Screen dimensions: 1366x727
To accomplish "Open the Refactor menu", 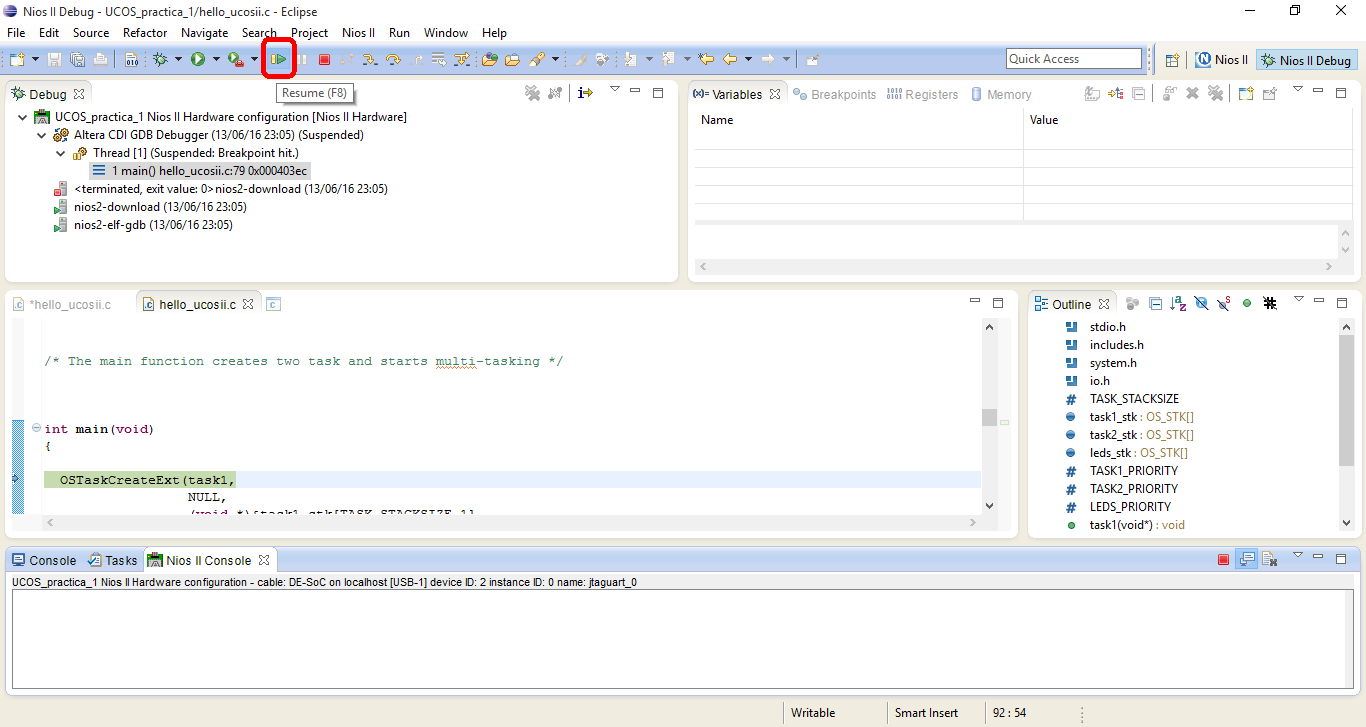I will pos(145,33).
